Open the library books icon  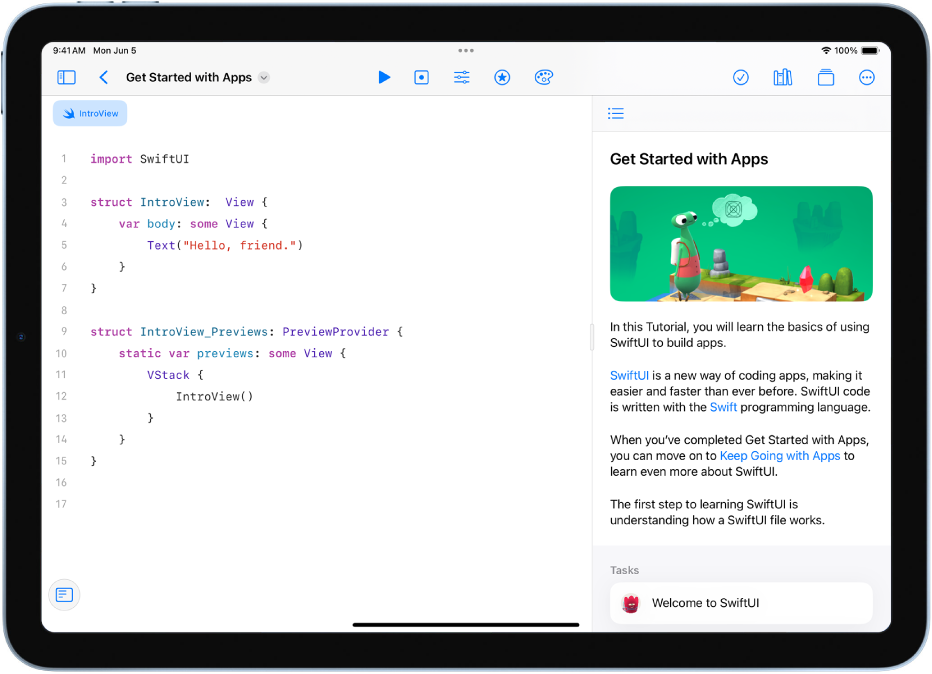(783, 77)
